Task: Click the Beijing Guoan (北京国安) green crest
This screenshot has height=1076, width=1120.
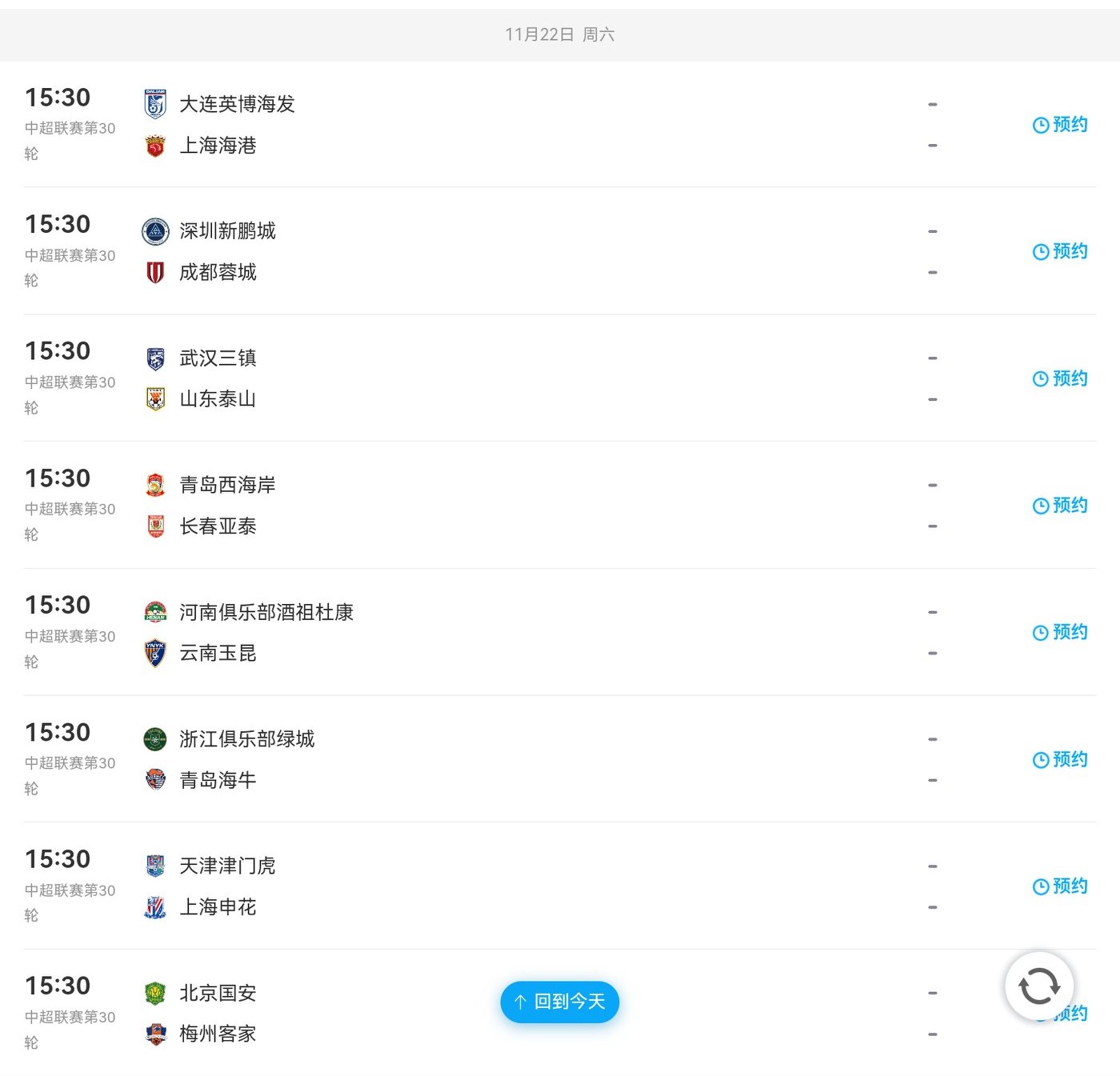Action: point(155,993)
